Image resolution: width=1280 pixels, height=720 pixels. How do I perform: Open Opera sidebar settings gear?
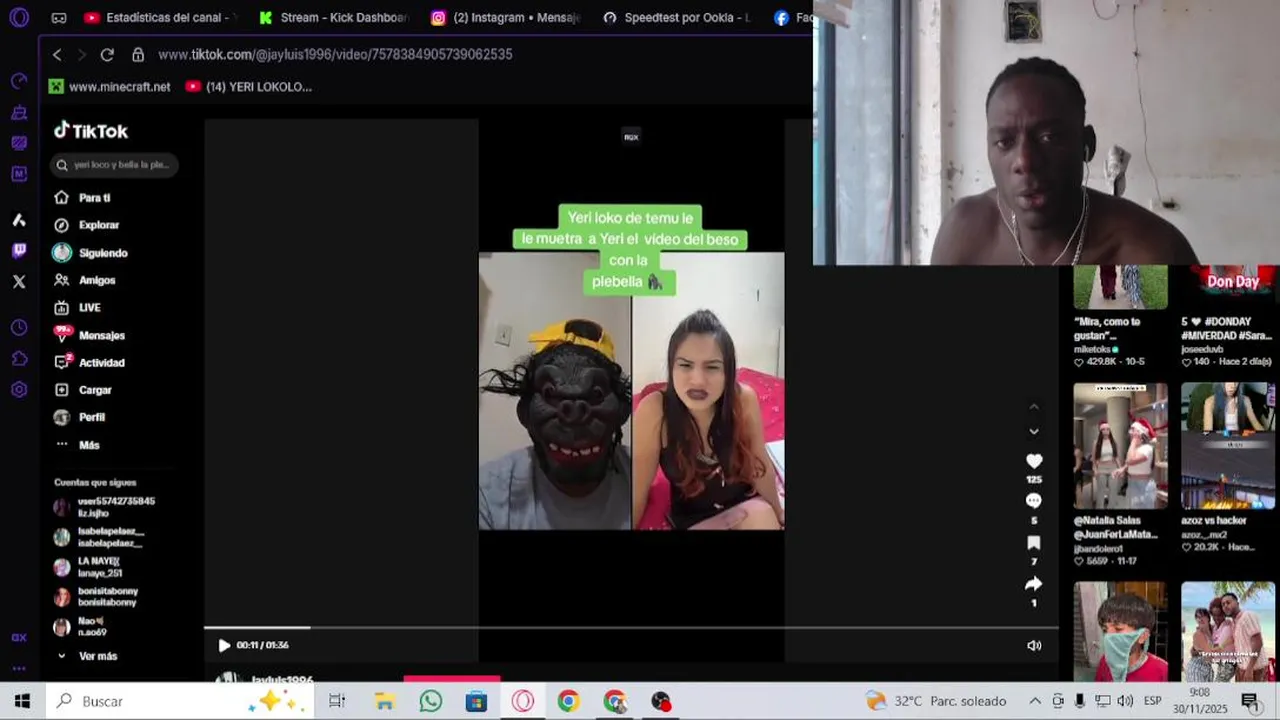[x=19, y=389]
